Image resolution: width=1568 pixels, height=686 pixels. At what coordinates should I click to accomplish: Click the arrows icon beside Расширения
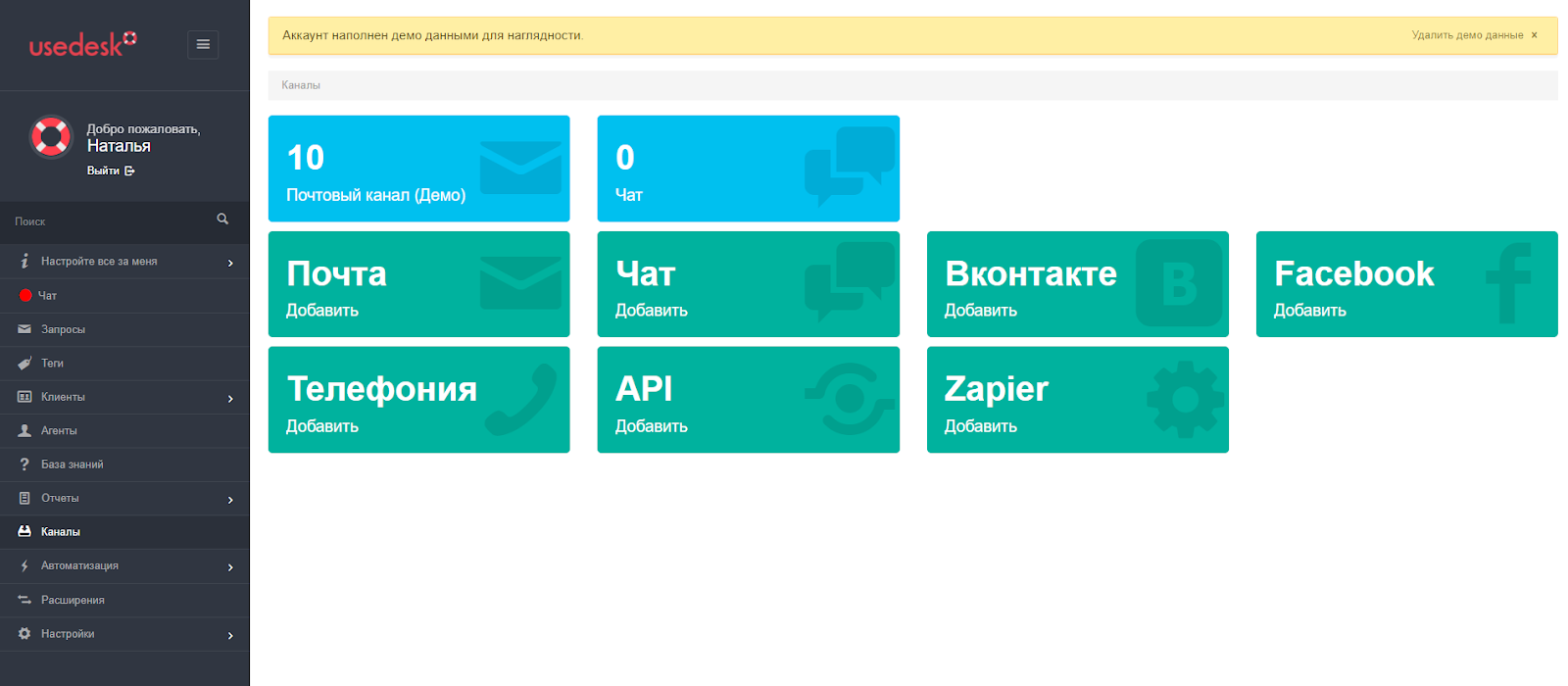24,600
